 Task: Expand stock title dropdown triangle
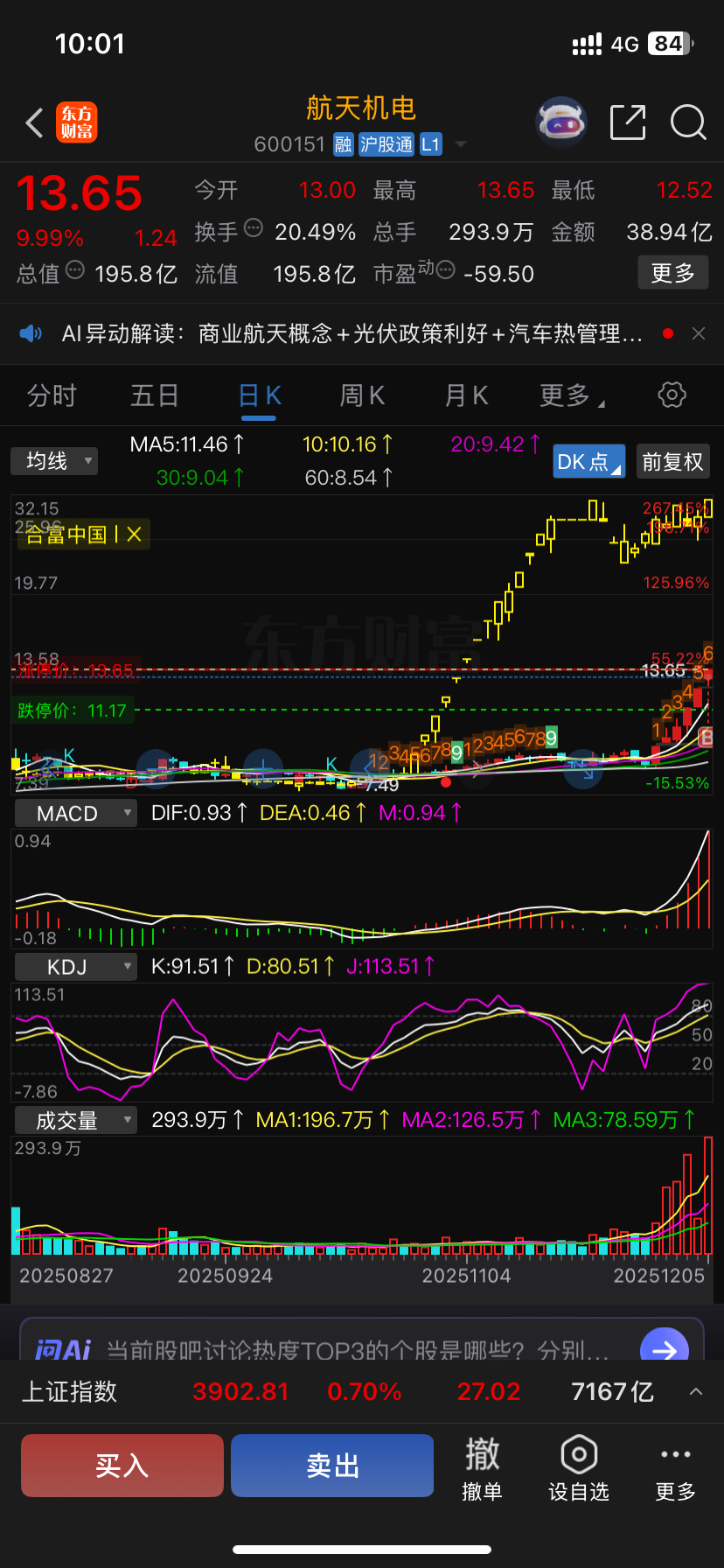pyautogui.click(x=461, y=144)
